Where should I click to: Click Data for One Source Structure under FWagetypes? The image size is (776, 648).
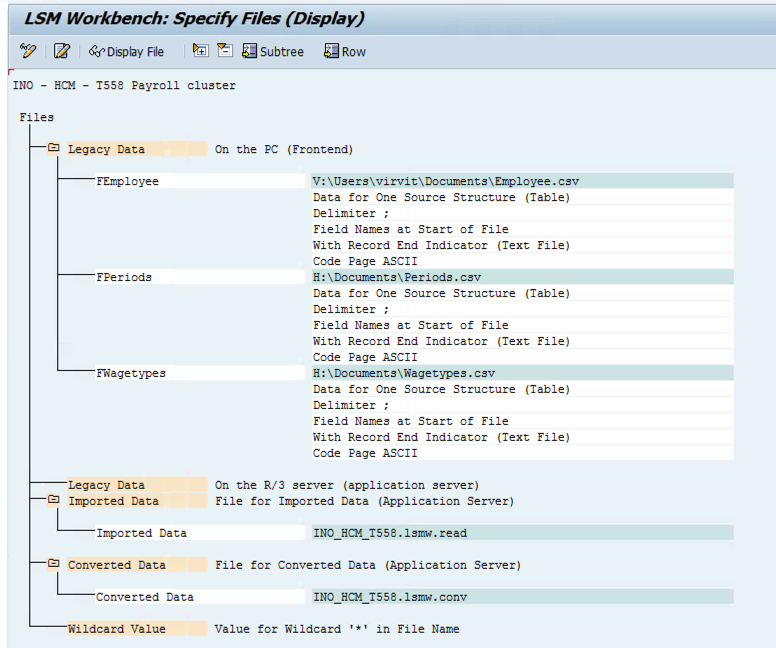523,389
